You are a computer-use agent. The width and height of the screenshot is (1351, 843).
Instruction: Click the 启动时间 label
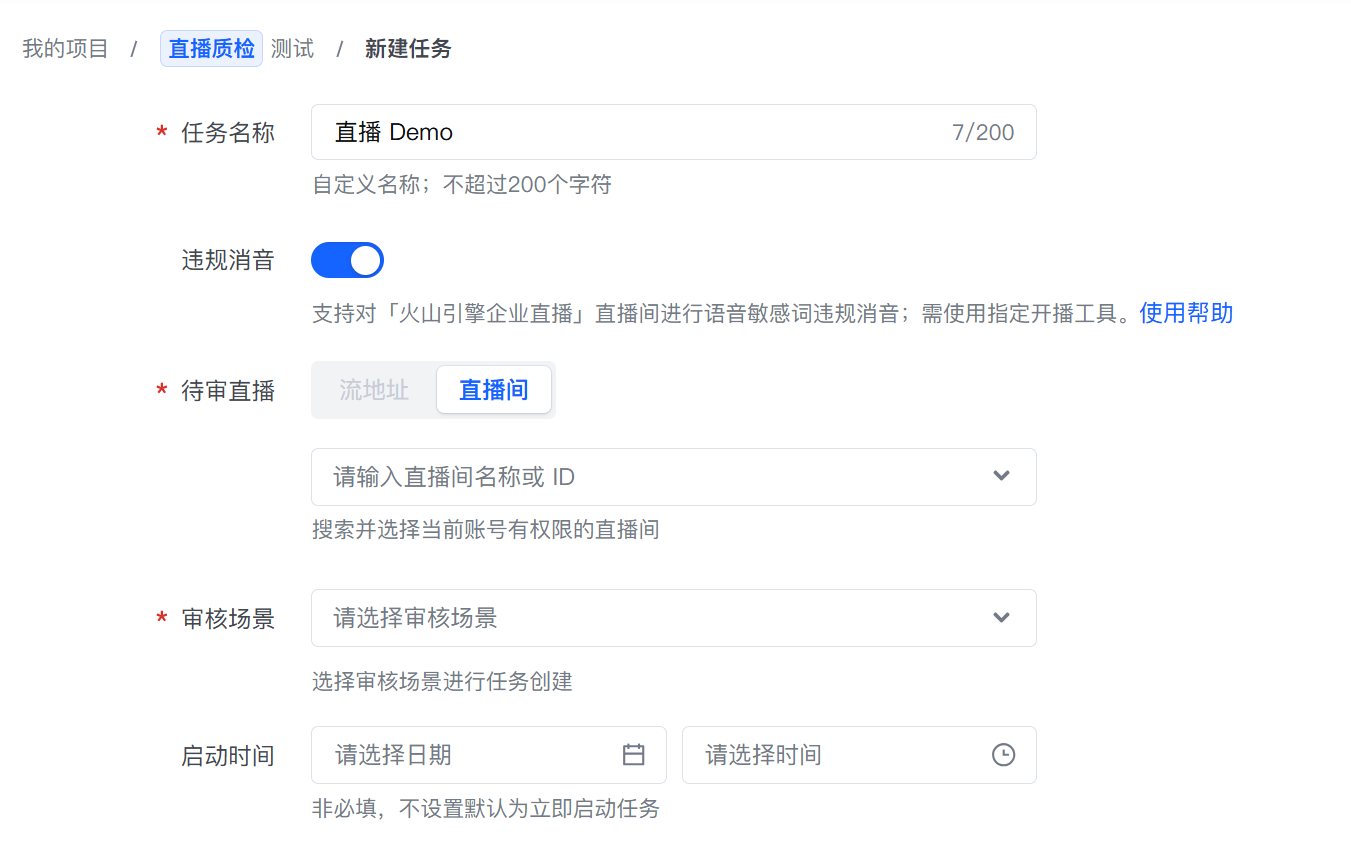(x=228, y=756)
